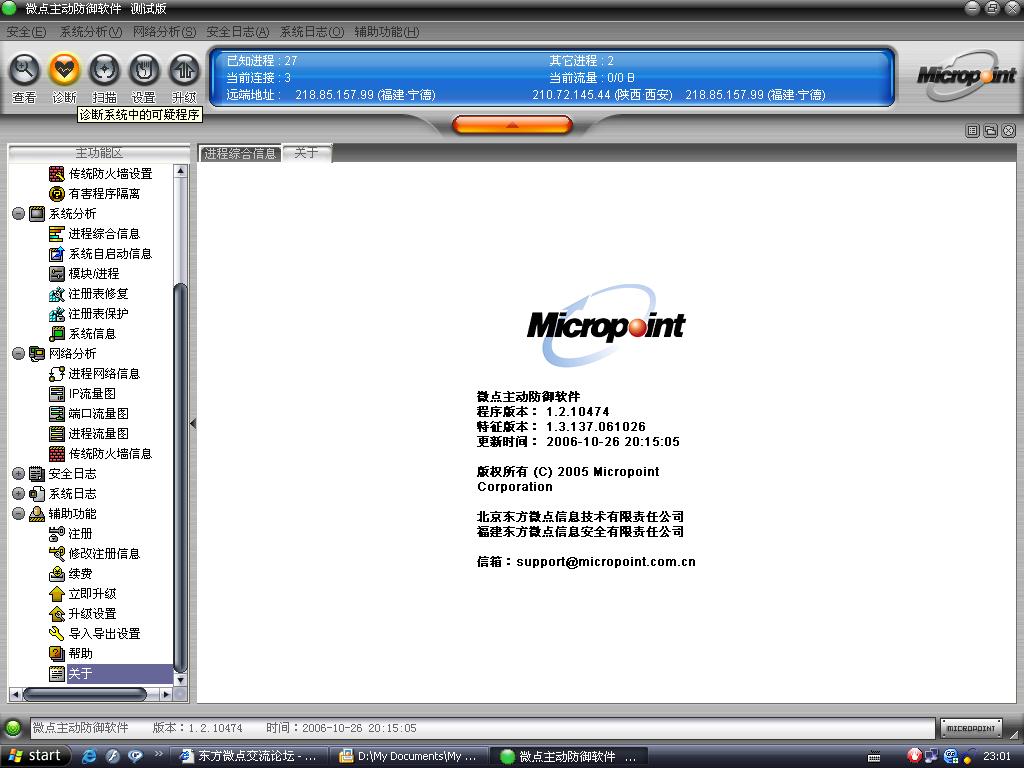The width and height of the screenshot is (1024, 768).
Task: Open 设置 settings toolbar icon
Action: (144, 70)
